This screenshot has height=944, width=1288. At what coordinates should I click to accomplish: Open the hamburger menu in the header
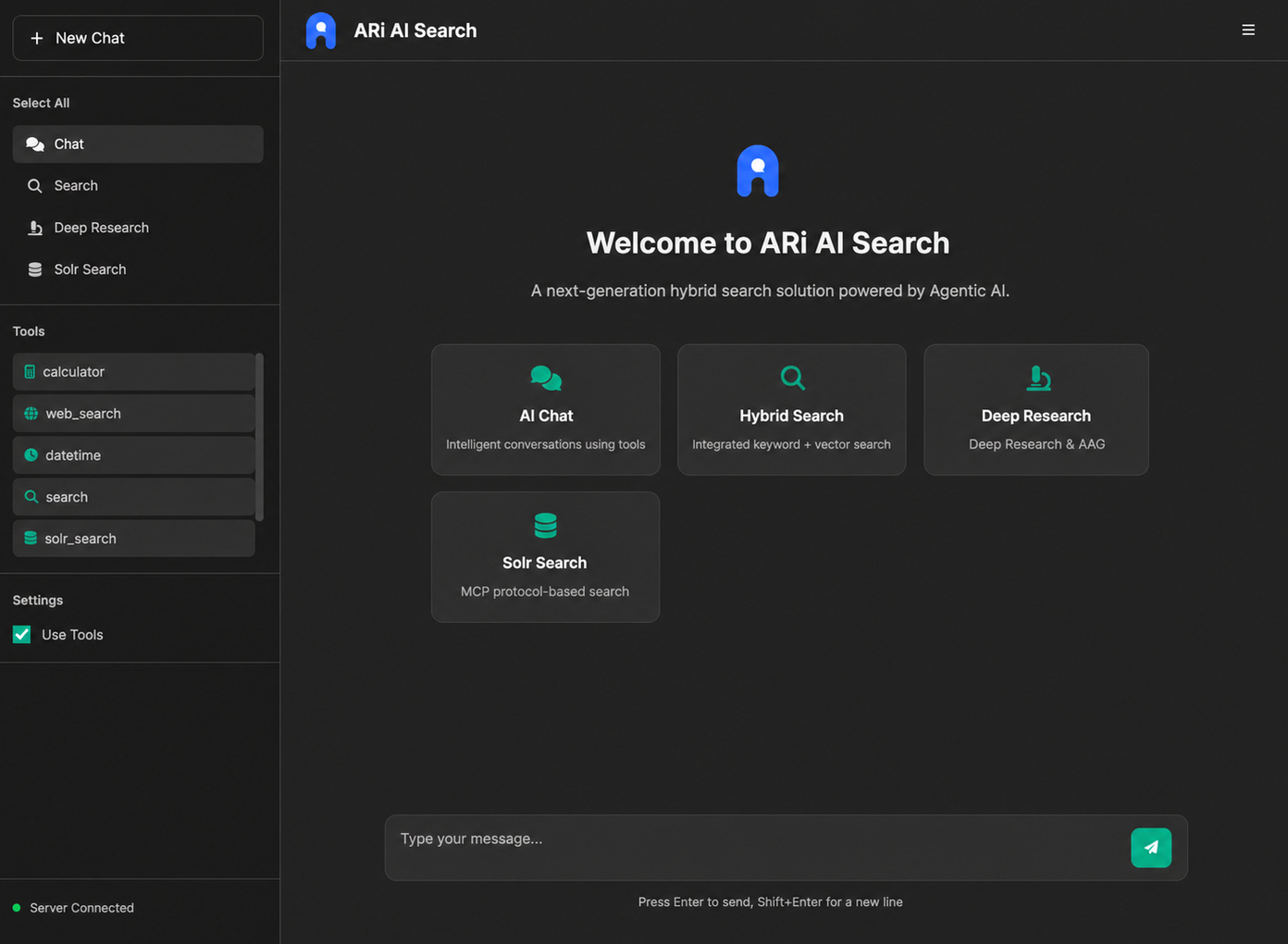[1248, 31]
